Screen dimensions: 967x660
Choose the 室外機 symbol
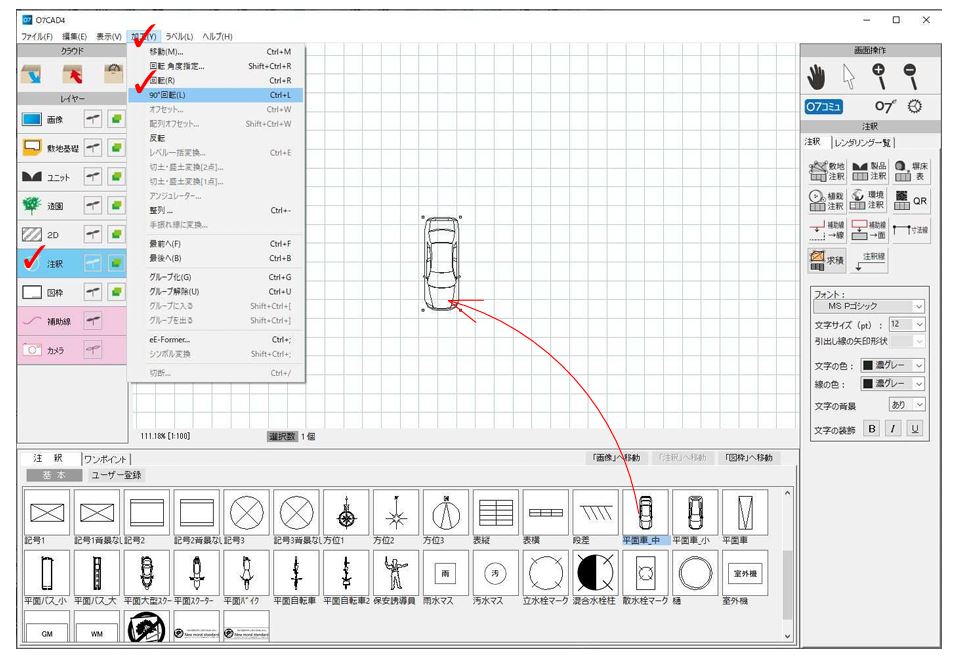pos(745,573)
